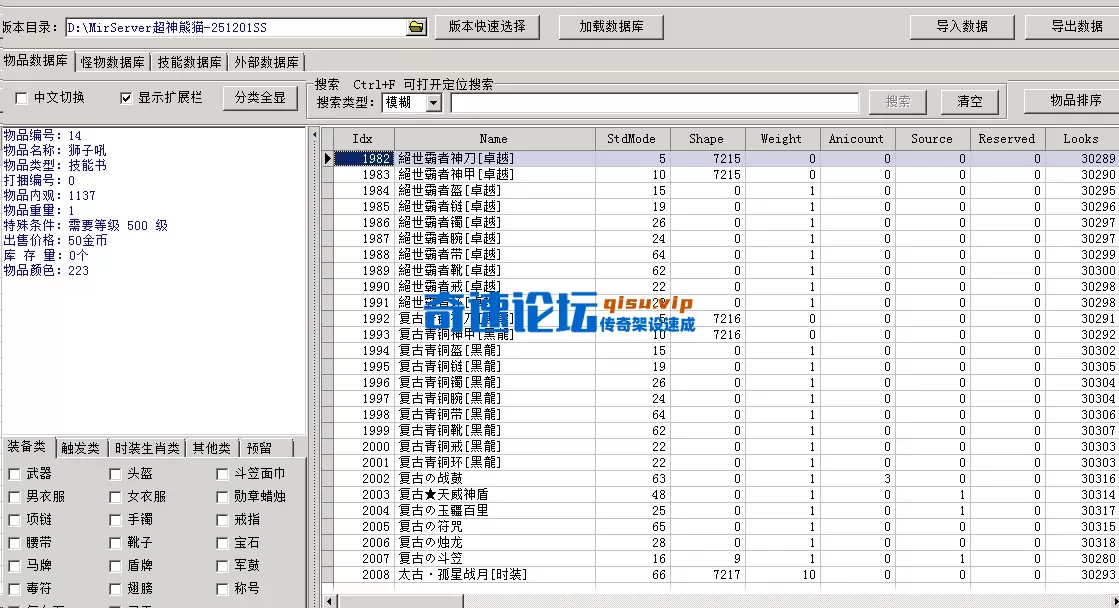This screenshot has width=1119, height=608.
Task: Click the 版本快速选择 button
Action: coord(485,27)
